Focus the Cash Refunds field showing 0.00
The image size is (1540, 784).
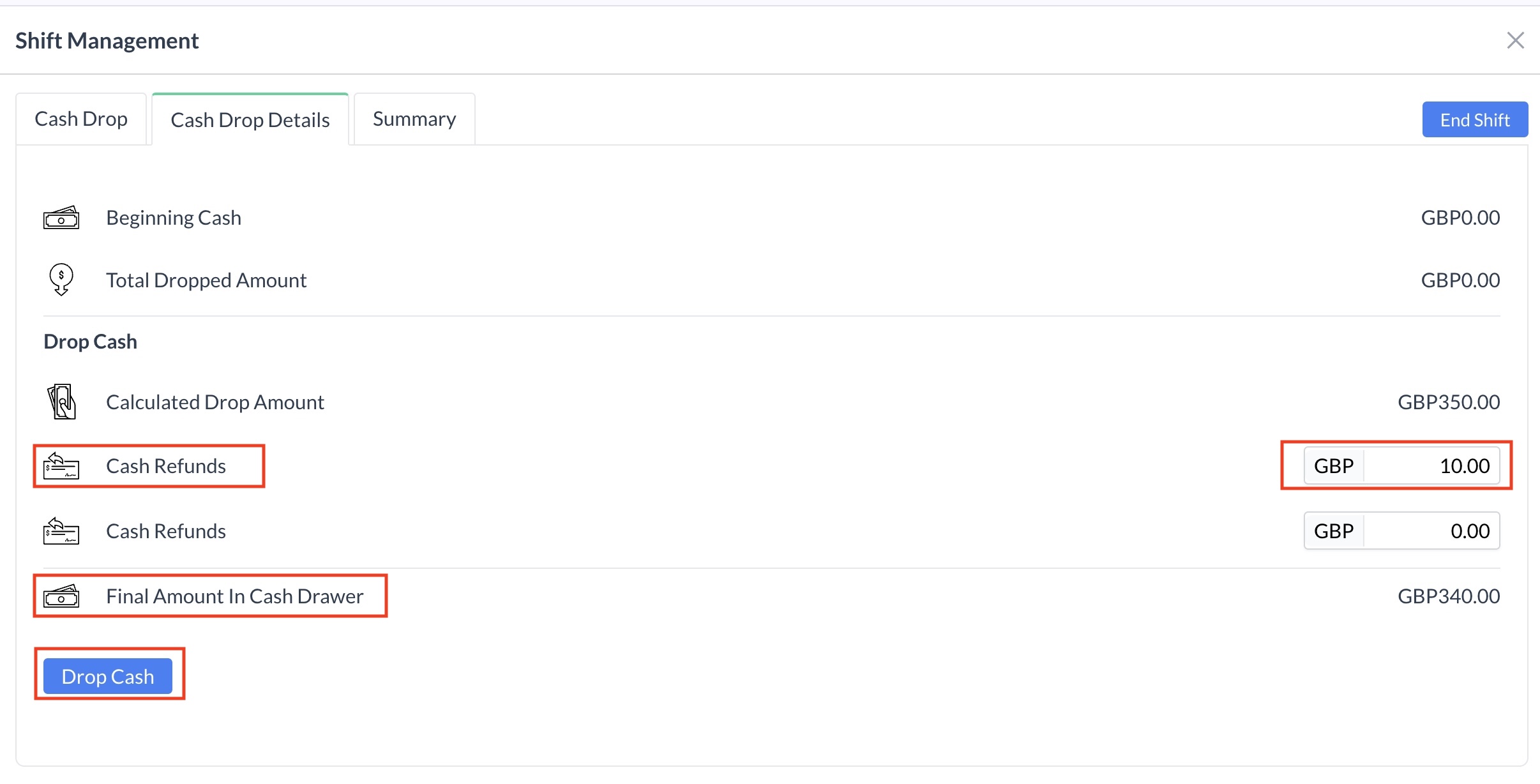point(1431,531)
